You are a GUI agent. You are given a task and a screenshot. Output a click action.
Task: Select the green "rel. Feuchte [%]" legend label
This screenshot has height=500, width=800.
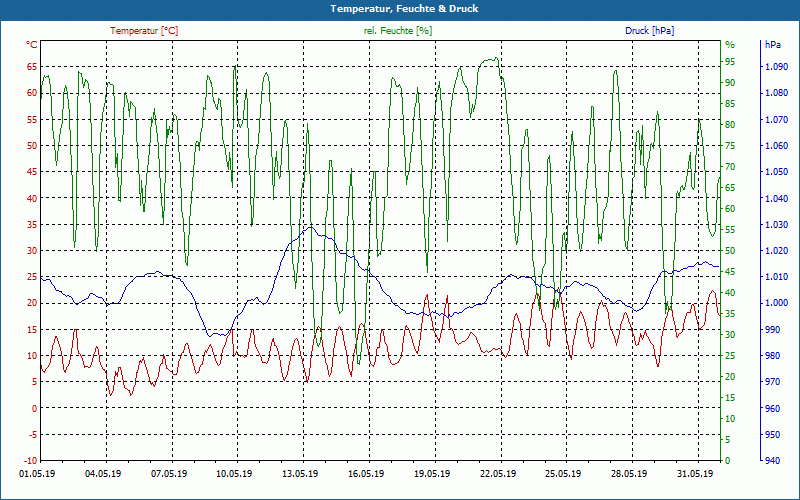[x=397, y=31]
